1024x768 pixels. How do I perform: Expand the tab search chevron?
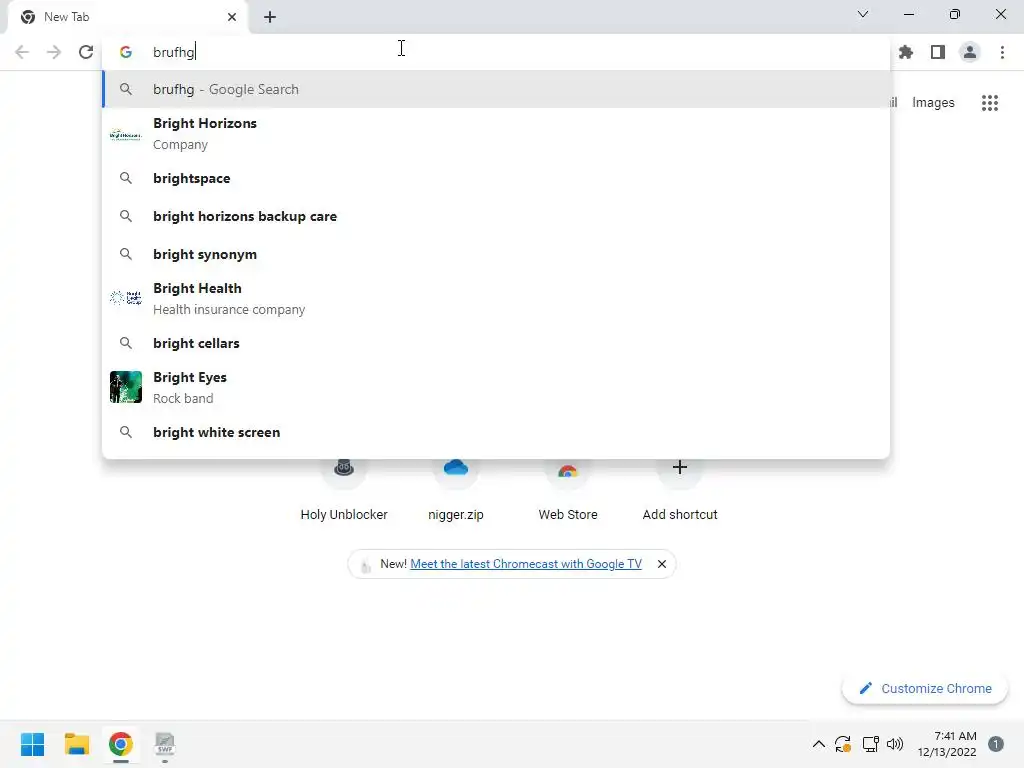863,14
